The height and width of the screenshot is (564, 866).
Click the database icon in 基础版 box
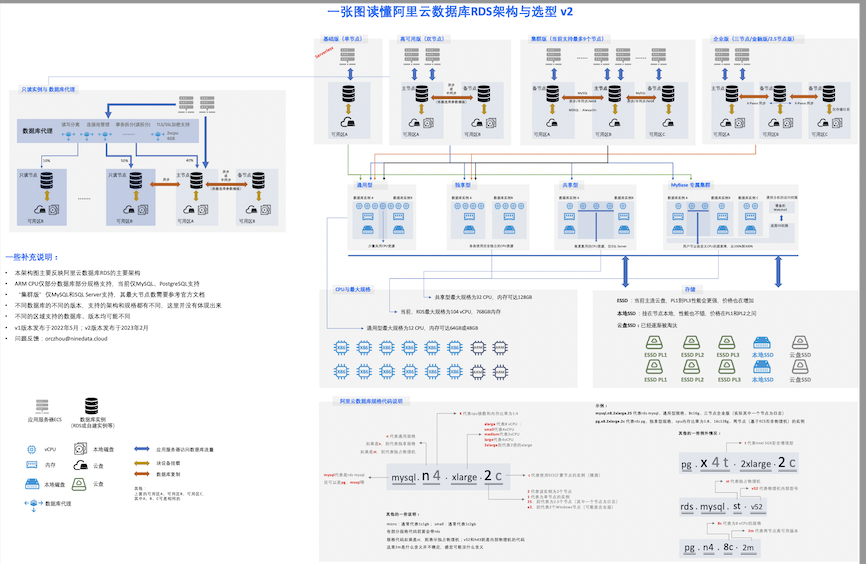pyautogui.click(x=348, y=94)
